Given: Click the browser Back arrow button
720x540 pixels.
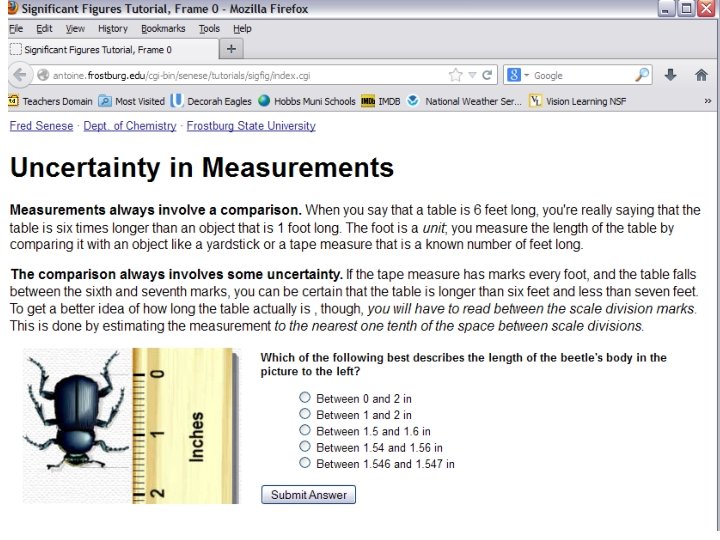Looking at the screenshot, I should click(20, 75).
